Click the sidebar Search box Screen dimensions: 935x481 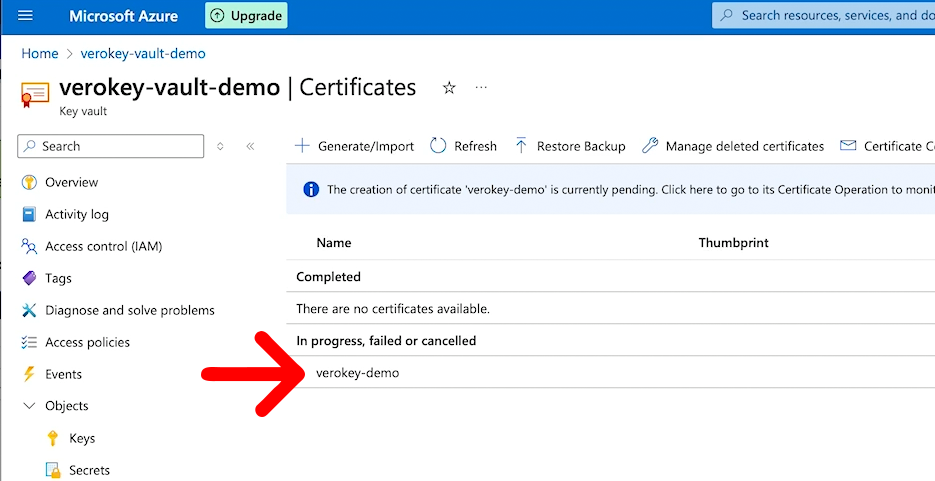(111, 146)
